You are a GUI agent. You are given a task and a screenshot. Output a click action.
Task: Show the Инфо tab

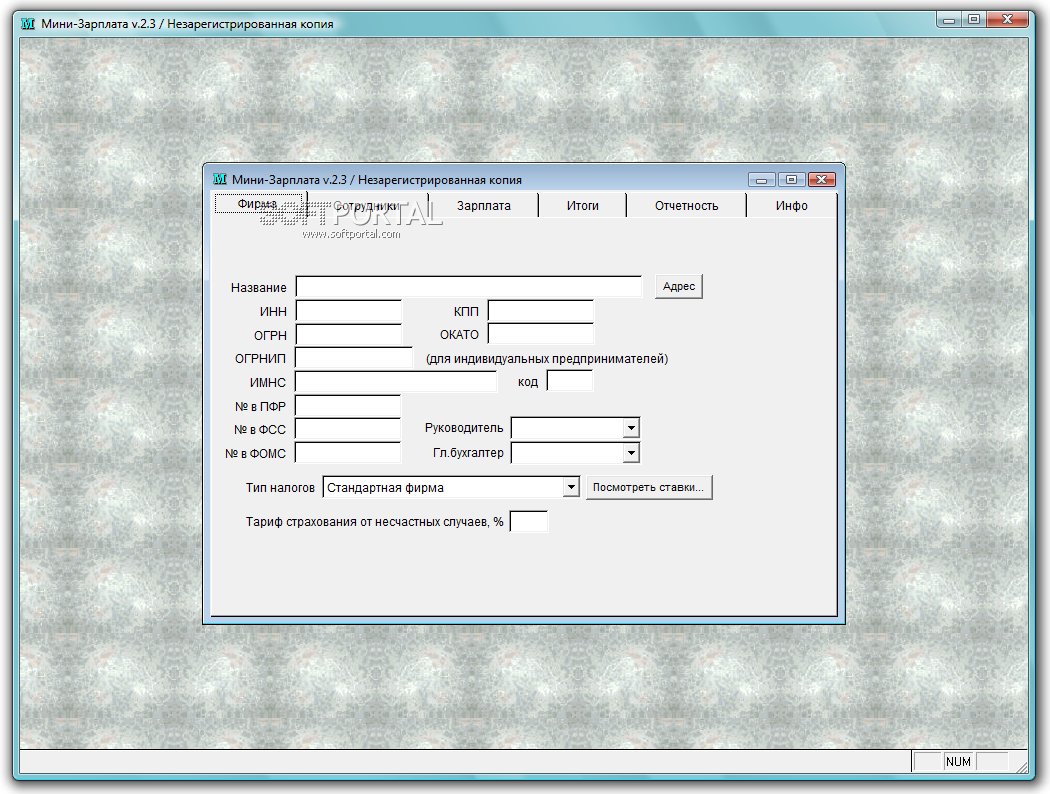coord(792,206)
